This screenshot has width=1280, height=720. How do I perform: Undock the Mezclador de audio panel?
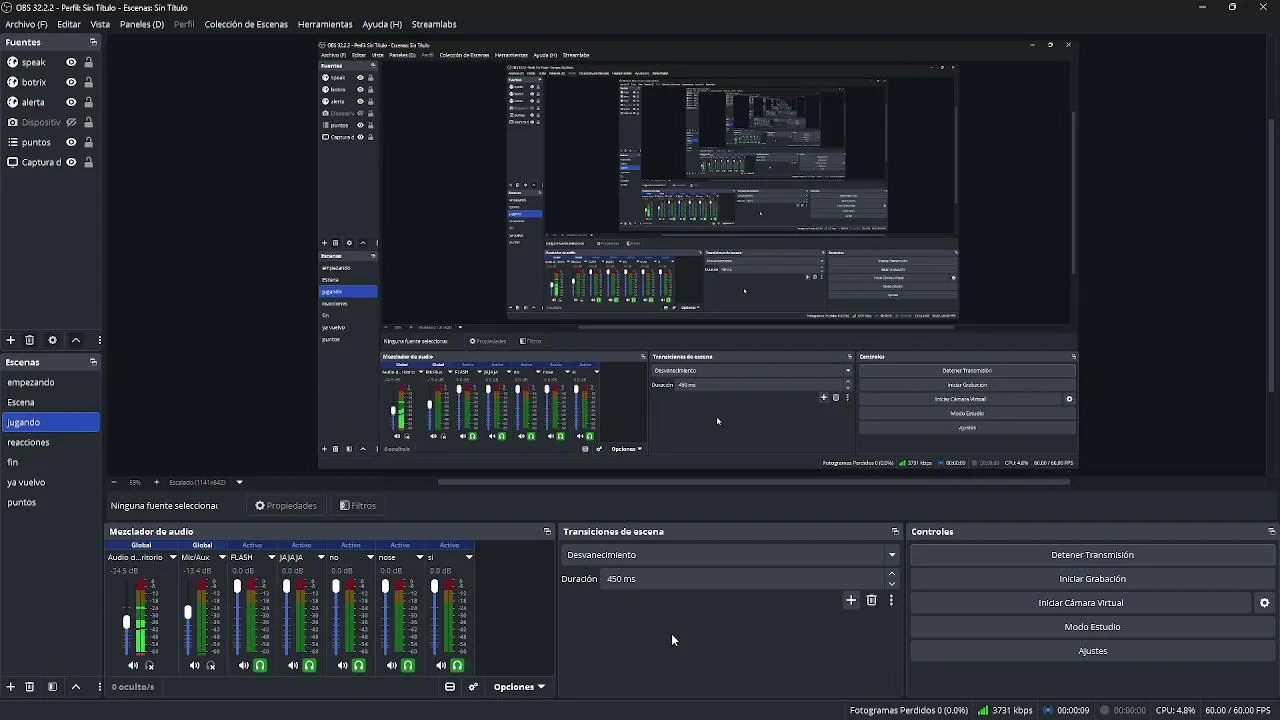(547, 531)
